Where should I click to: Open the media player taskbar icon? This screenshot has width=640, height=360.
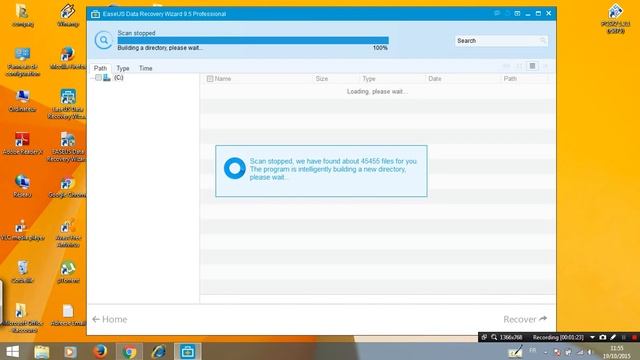tap(70, 351)
